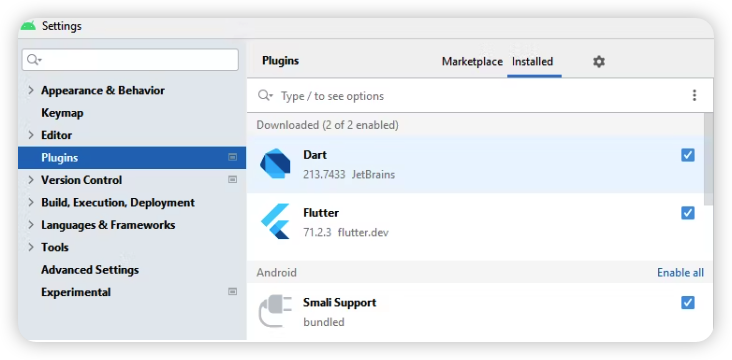Disable the Dart plugin checkbox
This screenshot has width=732, height=360.
(x=688, y=155)
